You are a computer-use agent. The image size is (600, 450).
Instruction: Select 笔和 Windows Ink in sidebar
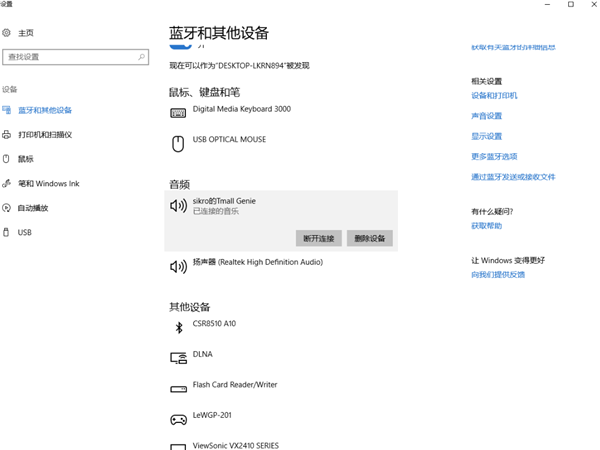point(48,184)
